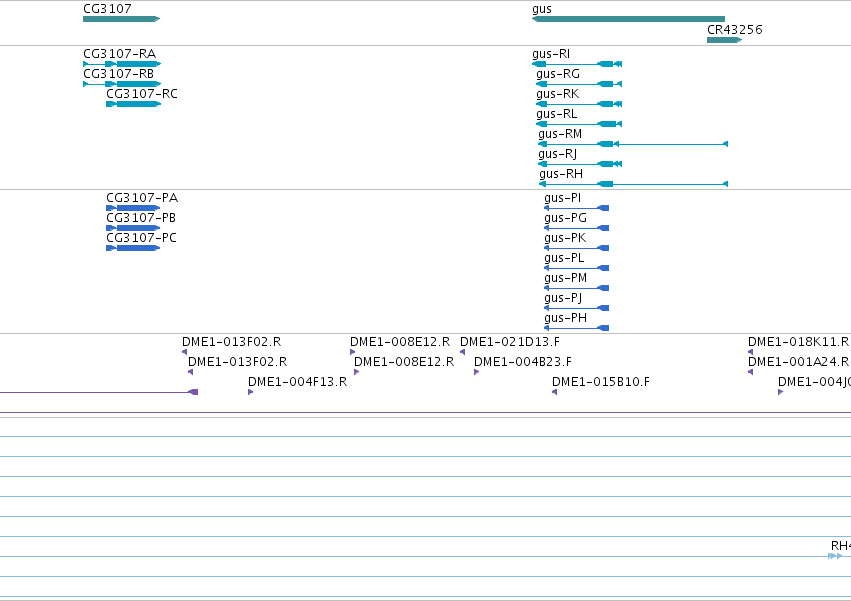Select upper DME1-013F02.R marker arrow
The image size is (851, 601).
pos(185,352)
